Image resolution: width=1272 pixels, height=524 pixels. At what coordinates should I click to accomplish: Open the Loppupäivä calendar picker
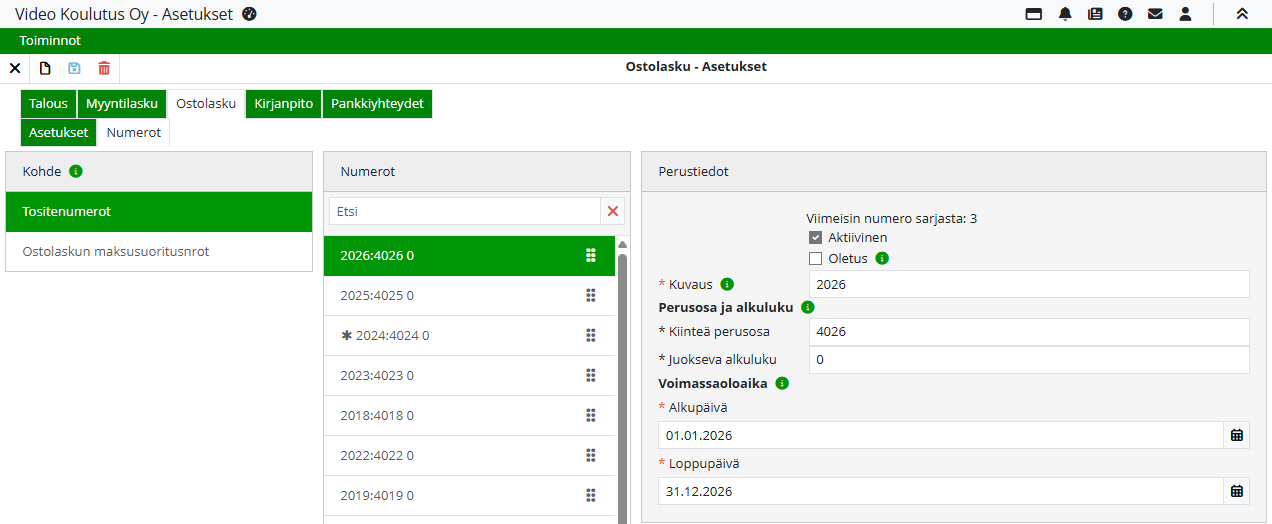pos(1236,491)
